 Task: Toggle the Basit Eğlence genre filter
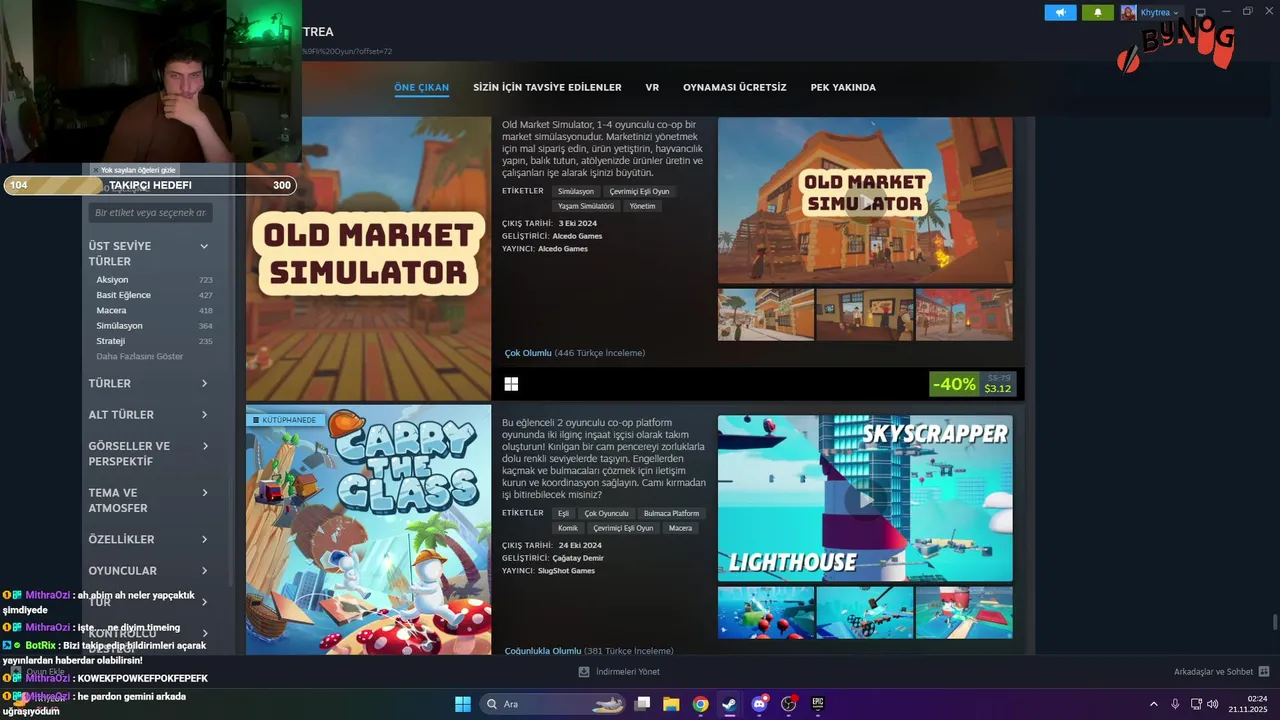click(154, 295)
